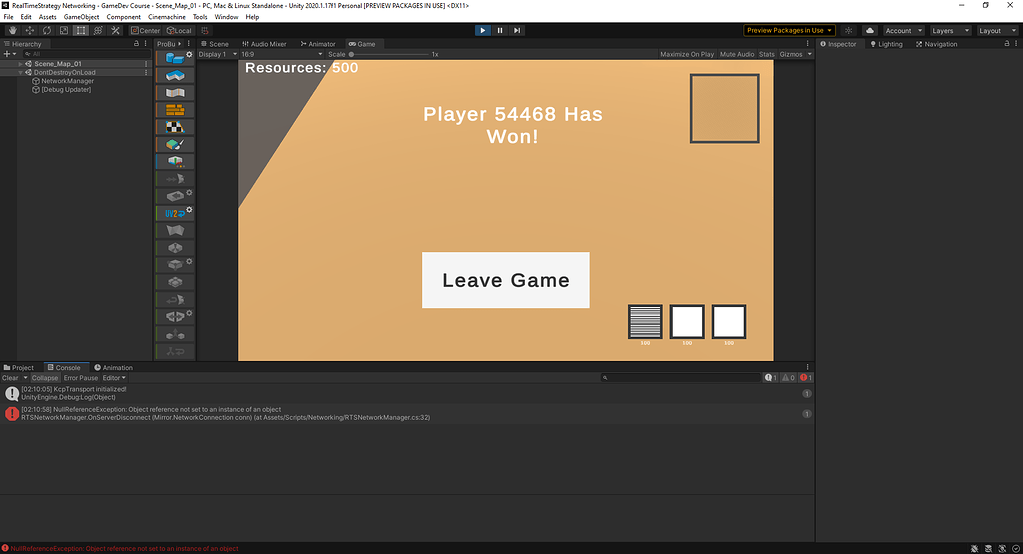Image resolution: width=1023 pixels, height=554 pixels.
Task: Clear the Console log
Action: [x=10, y=378]
